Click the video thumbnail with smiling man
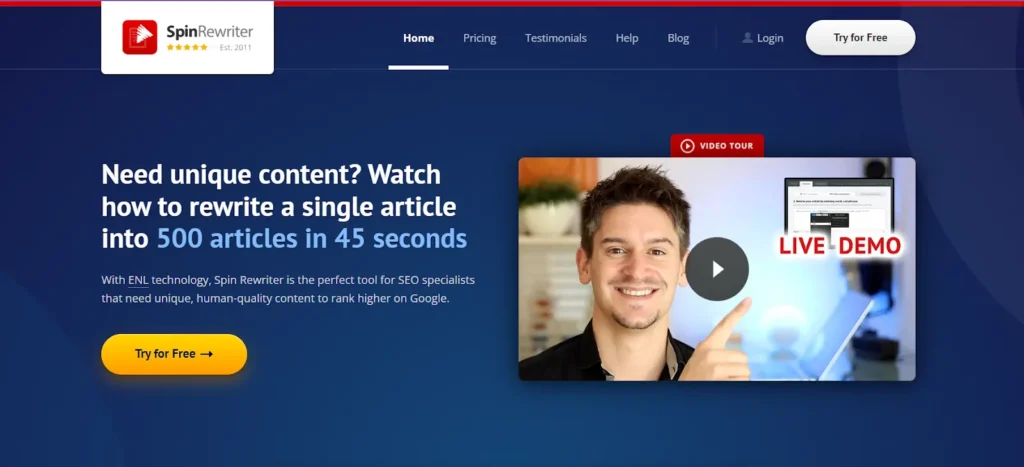Screen dimensions: 1024x467 click(717, 269)
